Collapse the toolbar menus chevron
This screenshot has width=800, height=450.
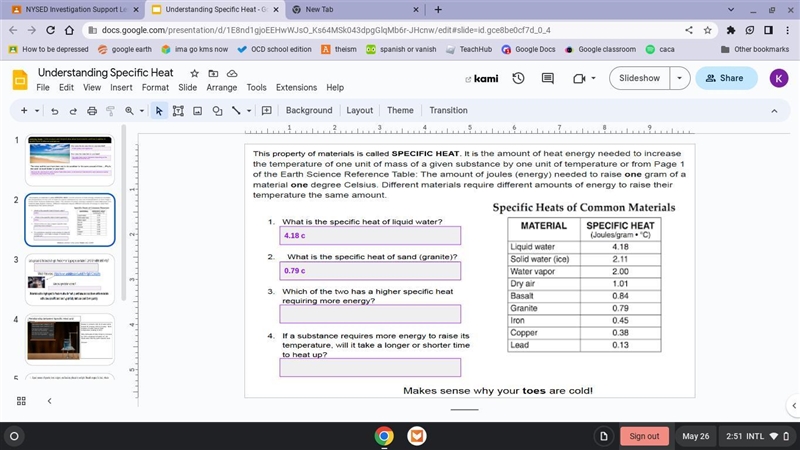coord(774,111)
